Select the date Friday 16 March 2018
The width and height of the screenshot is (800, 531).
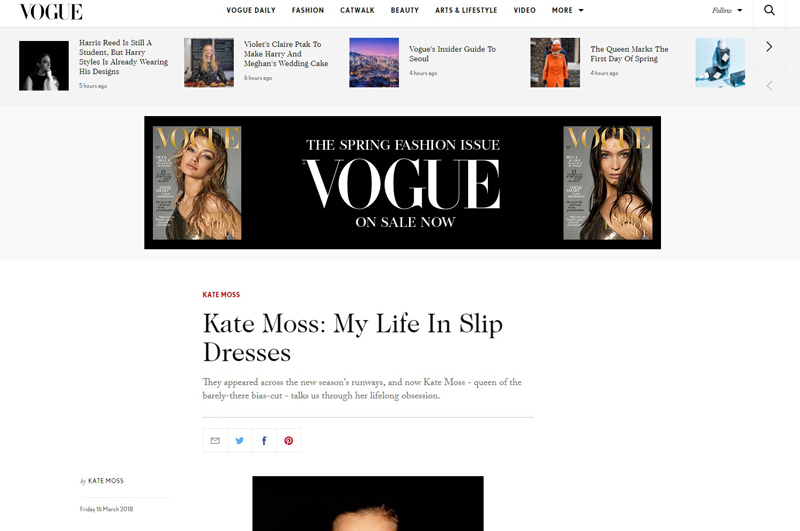pyautogui.click(x=106, y=509)
